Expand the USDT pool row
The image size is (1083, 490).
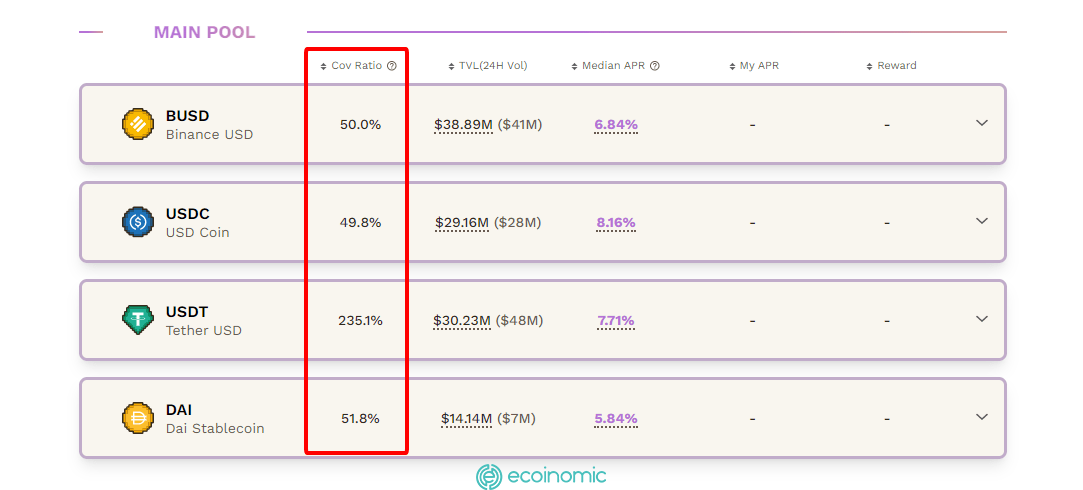pos(982,319)
